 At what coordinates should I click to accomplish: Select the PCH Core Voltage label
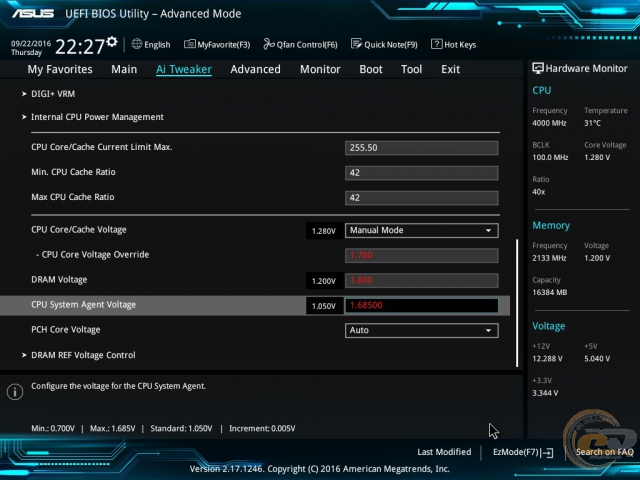click(x=66, y=330)
